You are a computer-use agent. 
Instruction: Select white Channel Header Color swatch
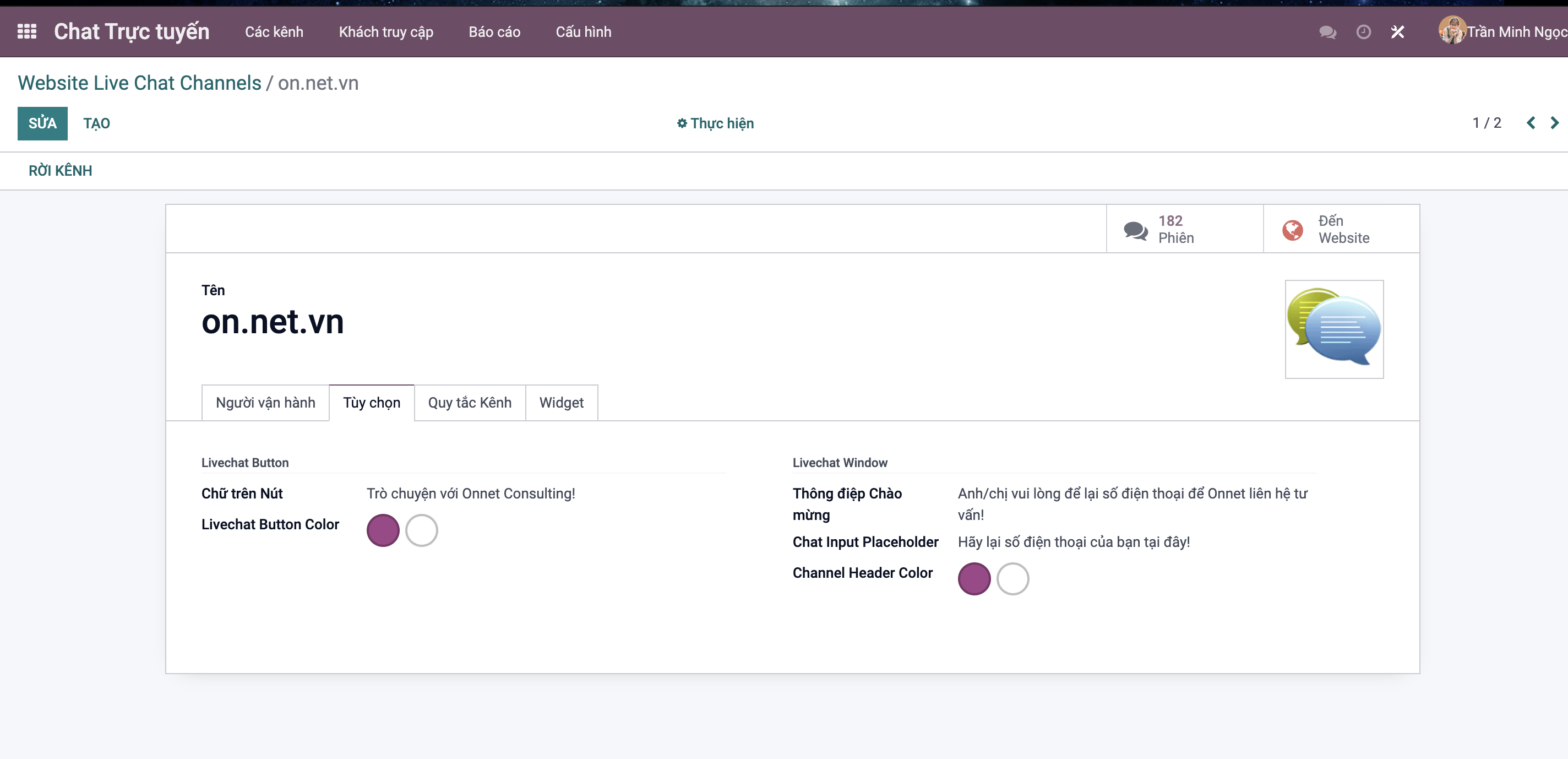(1012, 579)
